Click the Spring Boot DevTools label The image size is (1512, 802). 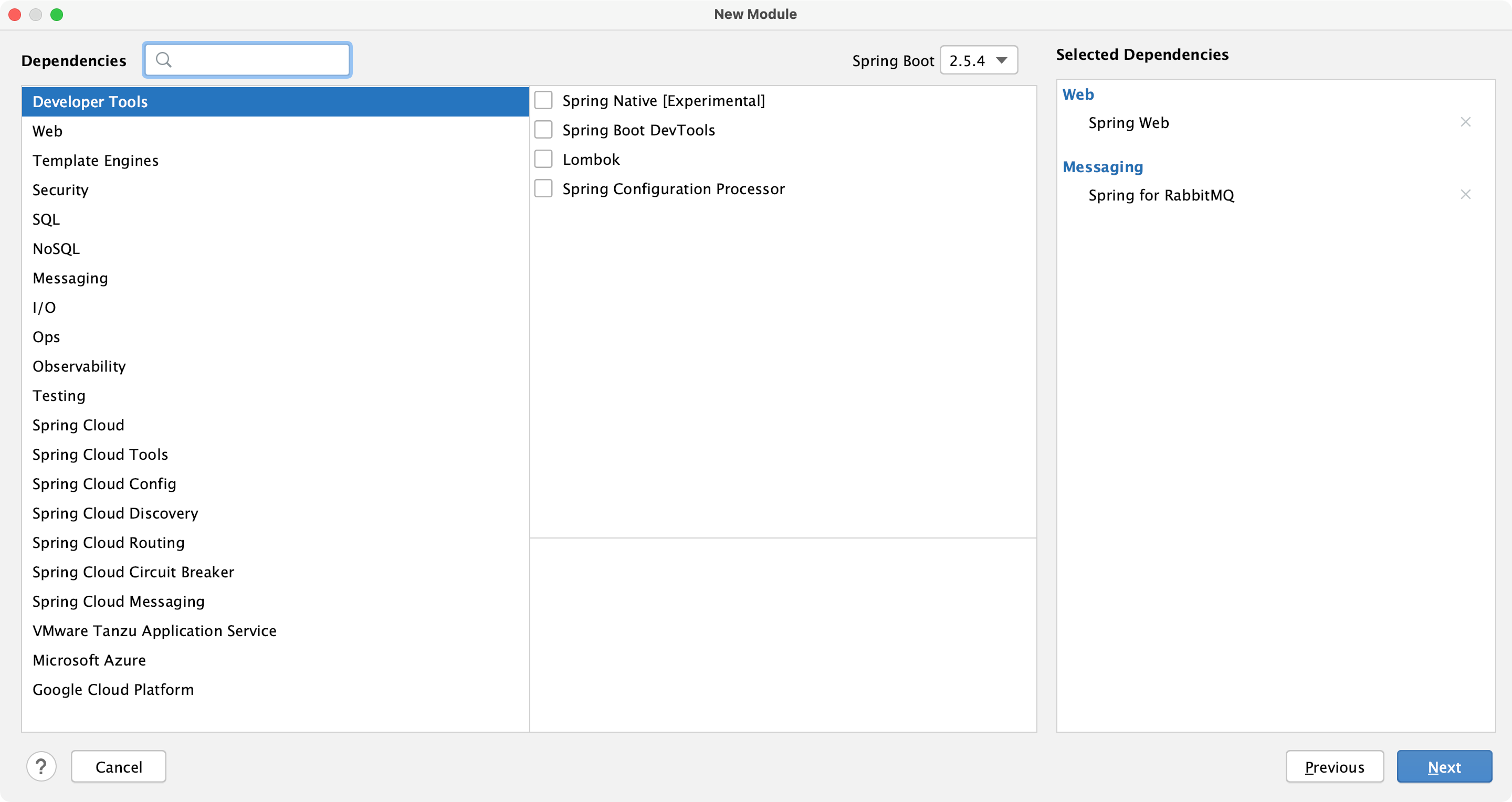click(638, 130)
